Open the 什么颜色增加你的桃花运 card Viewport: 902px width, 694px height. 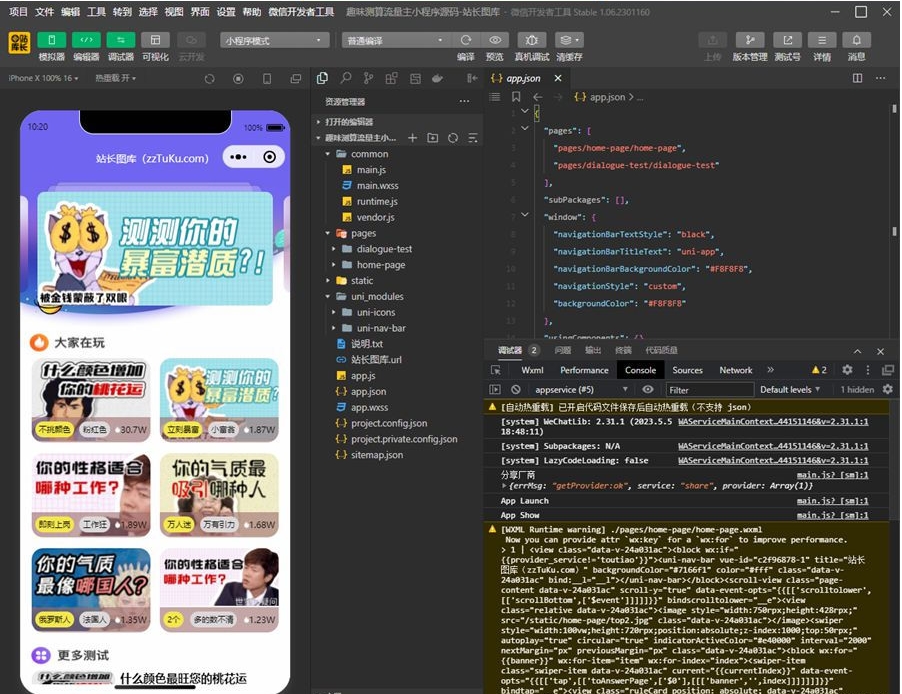(x=91, y=399)
